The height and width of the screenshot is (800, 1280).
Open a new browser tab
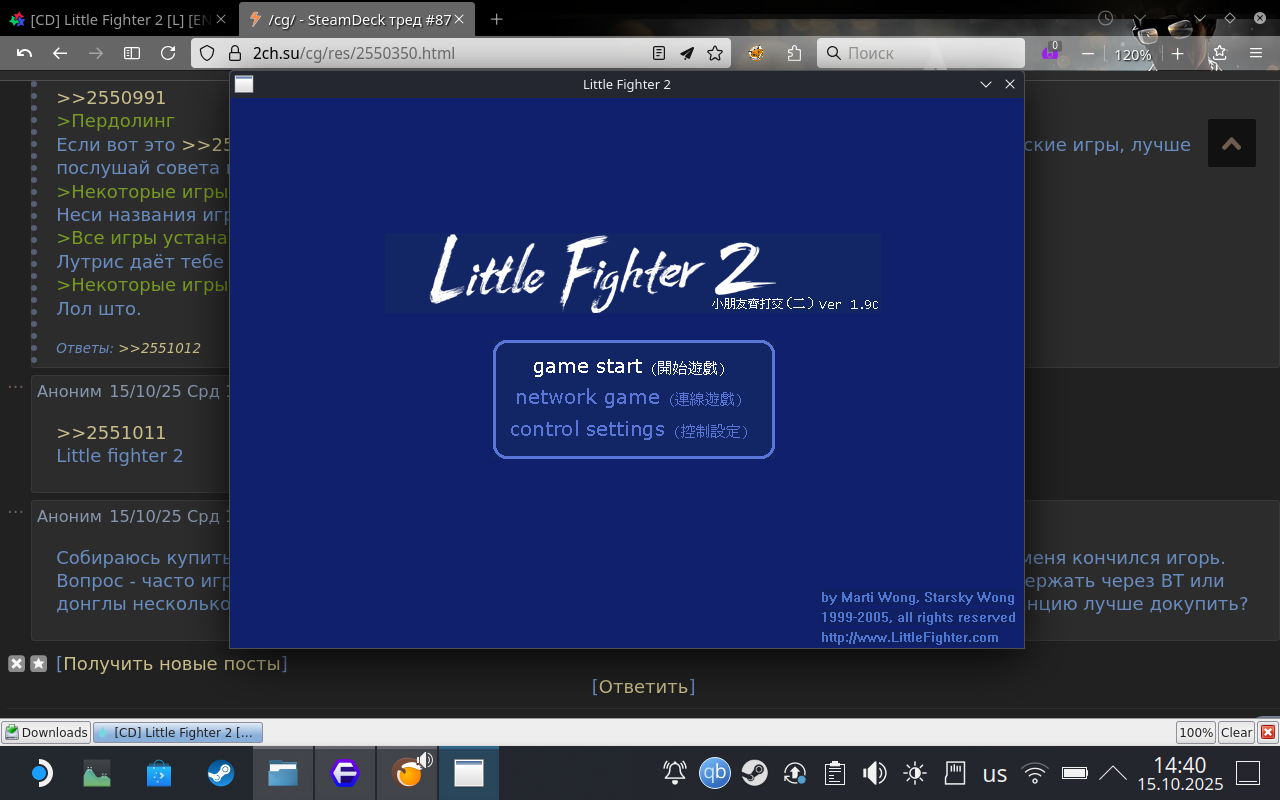coord(497,19)
